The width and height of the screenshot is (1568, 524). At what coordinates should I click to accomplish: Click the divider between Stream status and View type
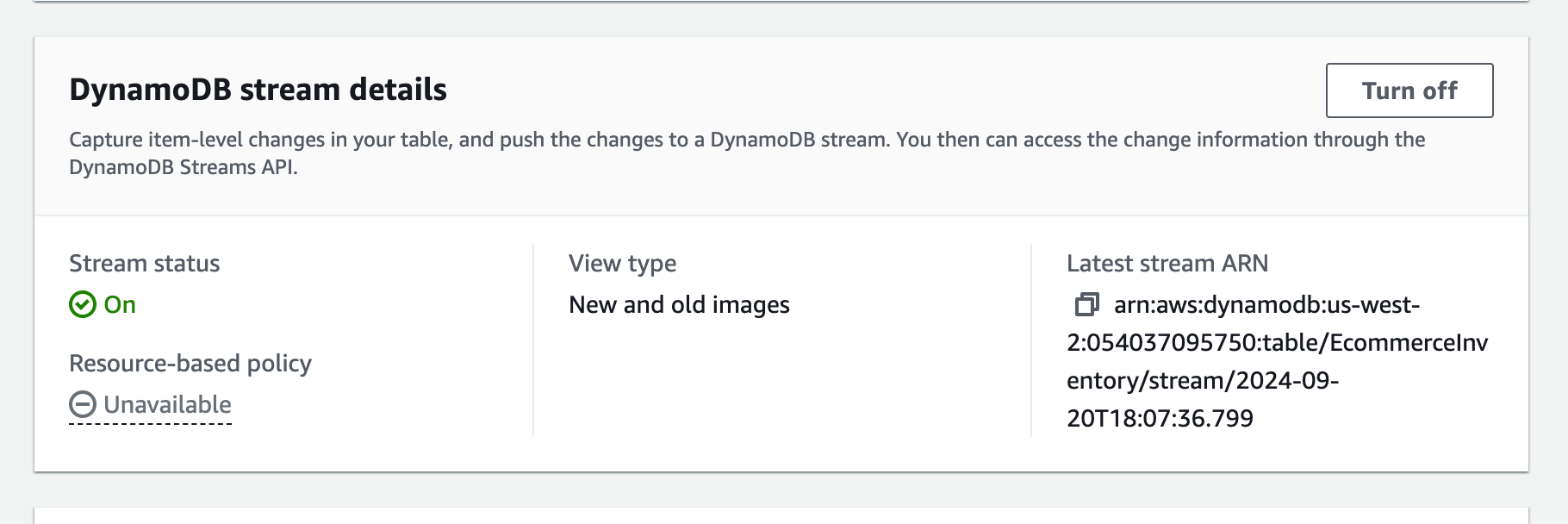[x=533, y=340]
